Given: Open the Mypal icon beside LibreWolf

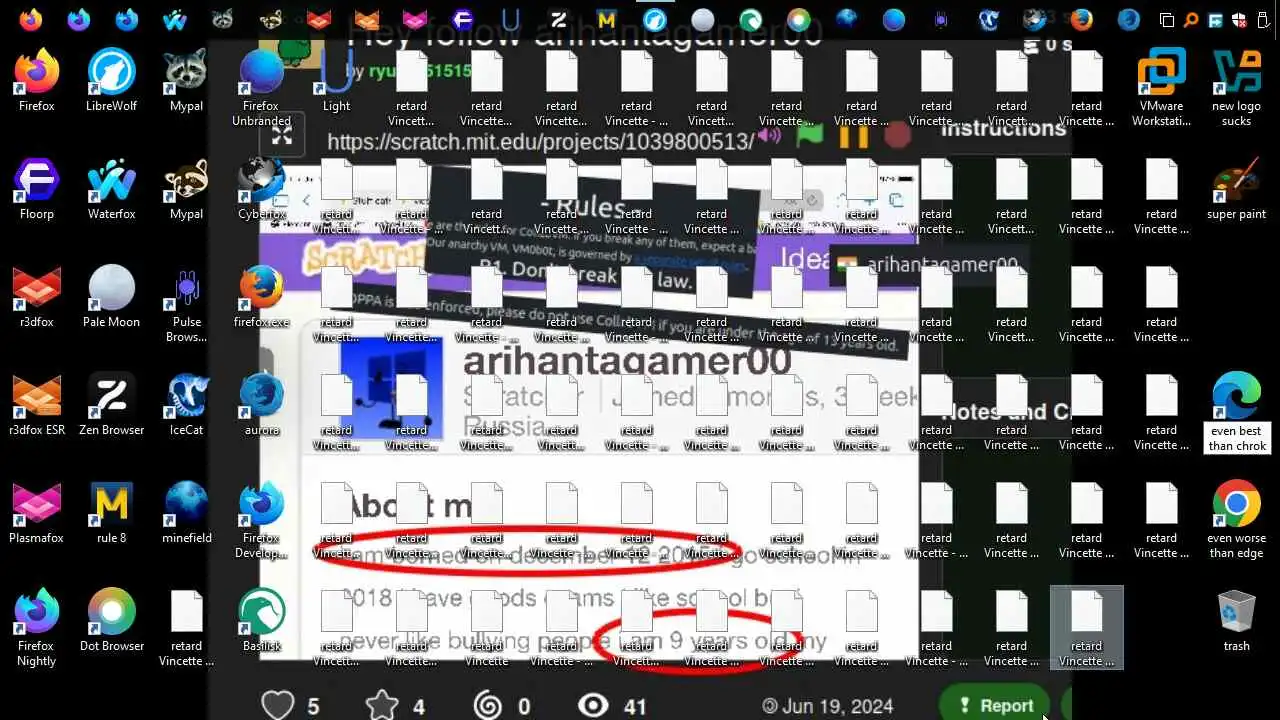Looking at the screenshot, I should pyautogui.click(x=186, y=80).
